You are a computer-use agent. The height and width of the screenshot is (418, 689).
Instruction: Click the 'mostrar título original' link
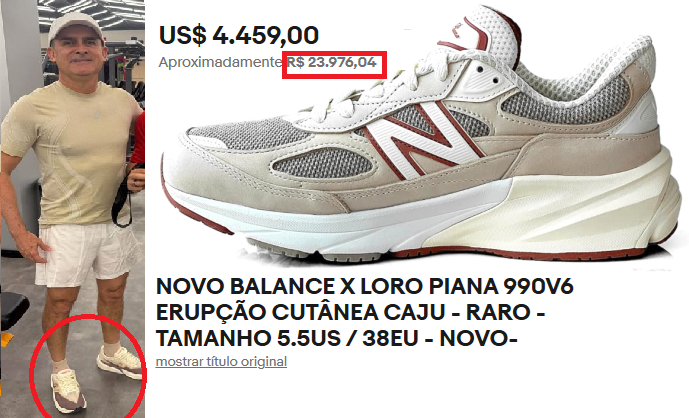click(x=221, y=362)
